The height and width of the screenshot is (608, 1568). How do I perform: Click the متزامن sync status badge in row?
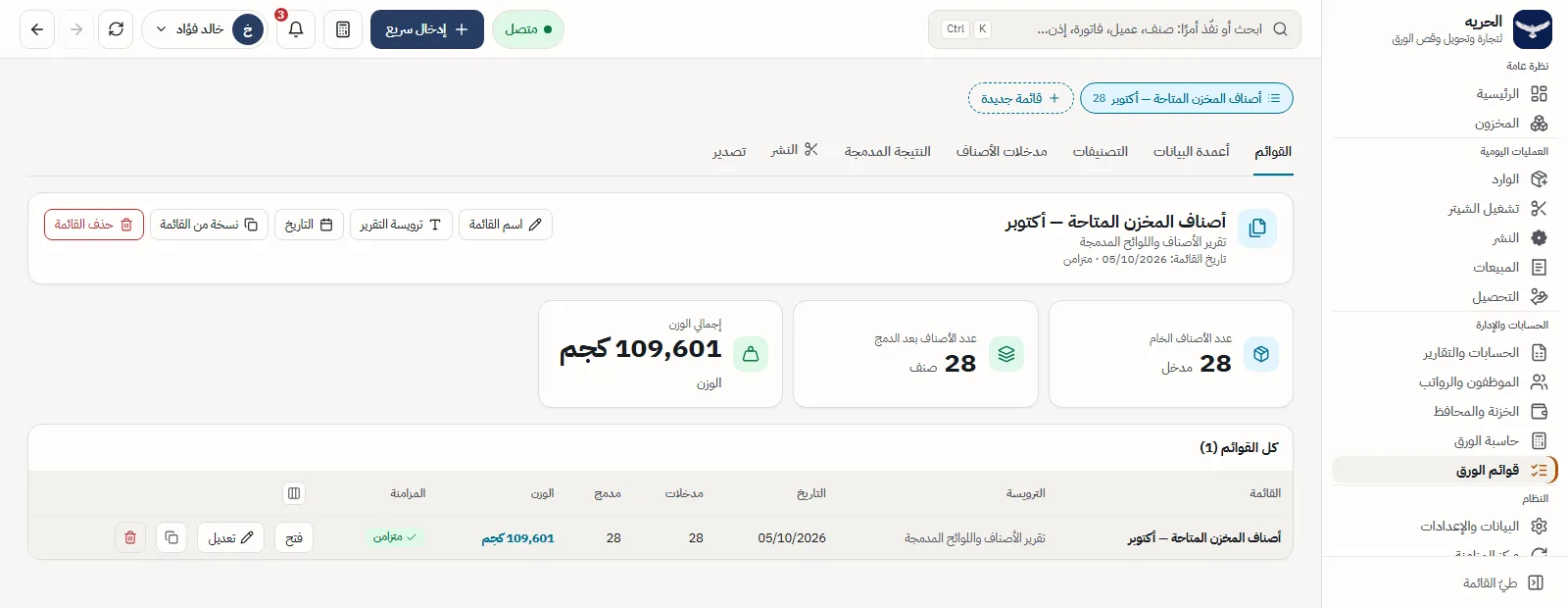[397, 537]
